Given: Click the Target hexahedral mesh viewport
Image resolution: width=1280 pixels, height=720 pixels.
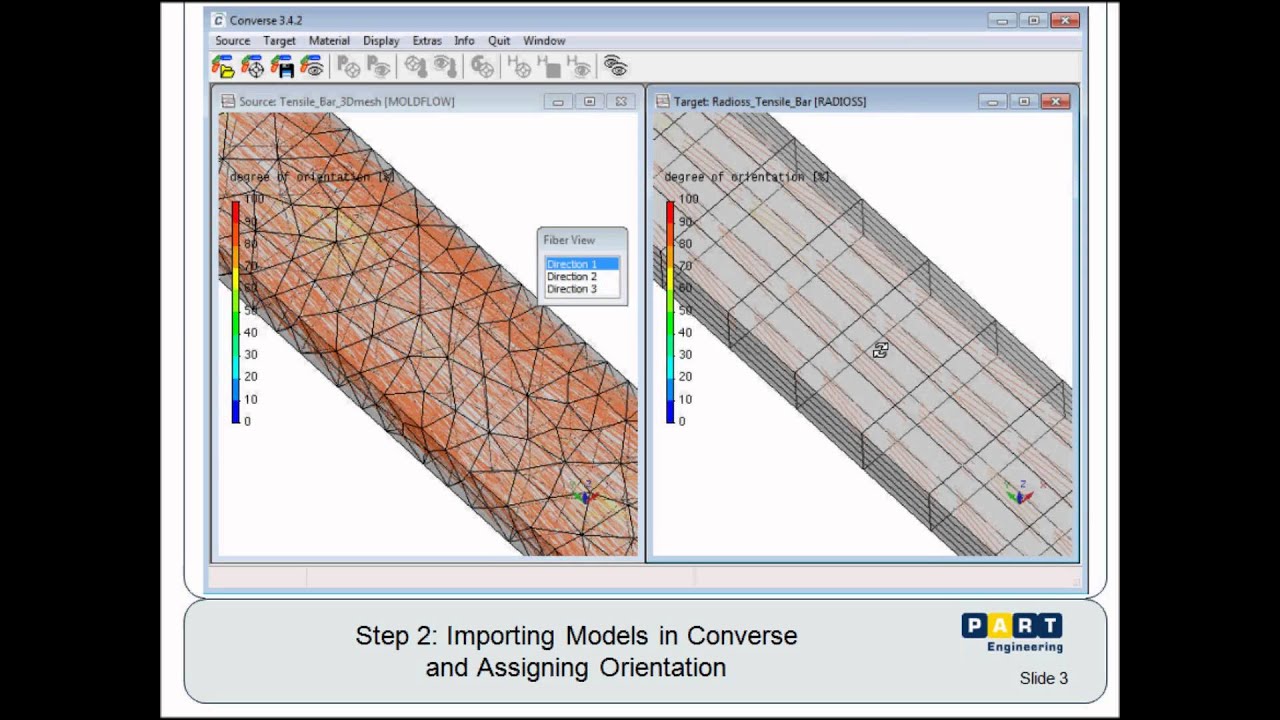Looking at the screenshot, I should coord(862,334).
